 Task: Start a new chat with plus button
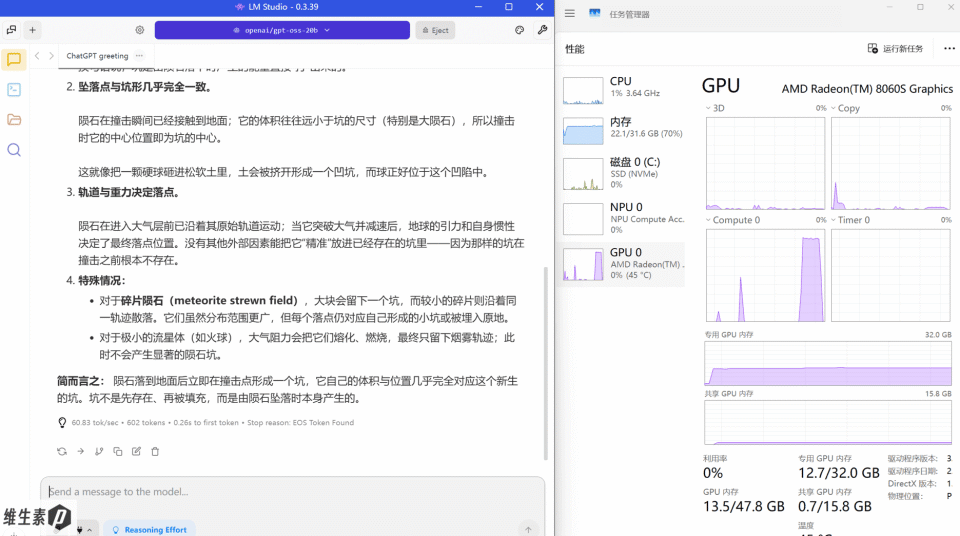pos(32,29)
